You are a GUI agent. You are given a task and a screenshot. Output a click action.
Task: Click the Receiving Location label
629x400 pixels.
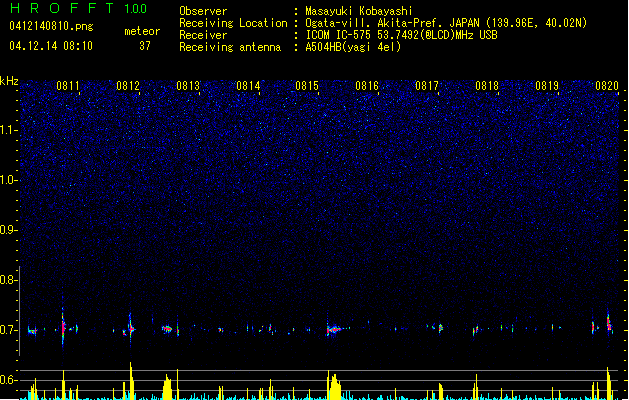point(233,23)
